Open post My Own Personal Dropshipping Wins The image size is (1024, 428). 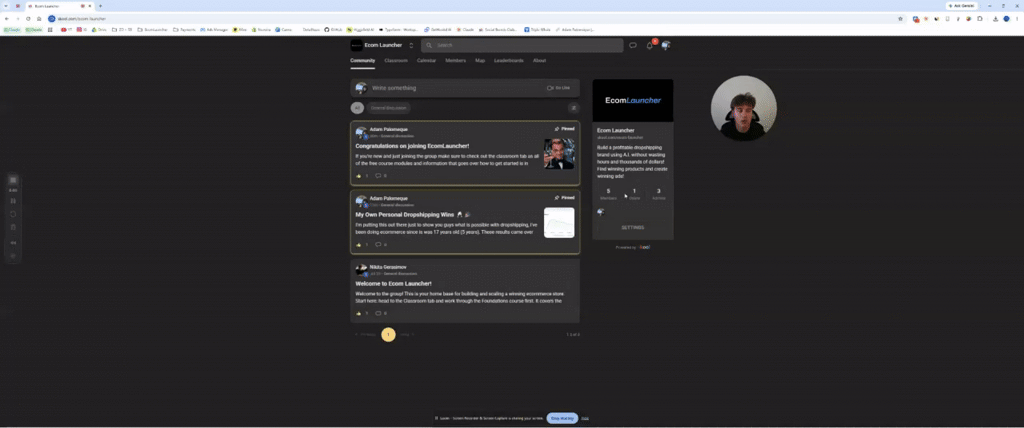click(413, 214)
